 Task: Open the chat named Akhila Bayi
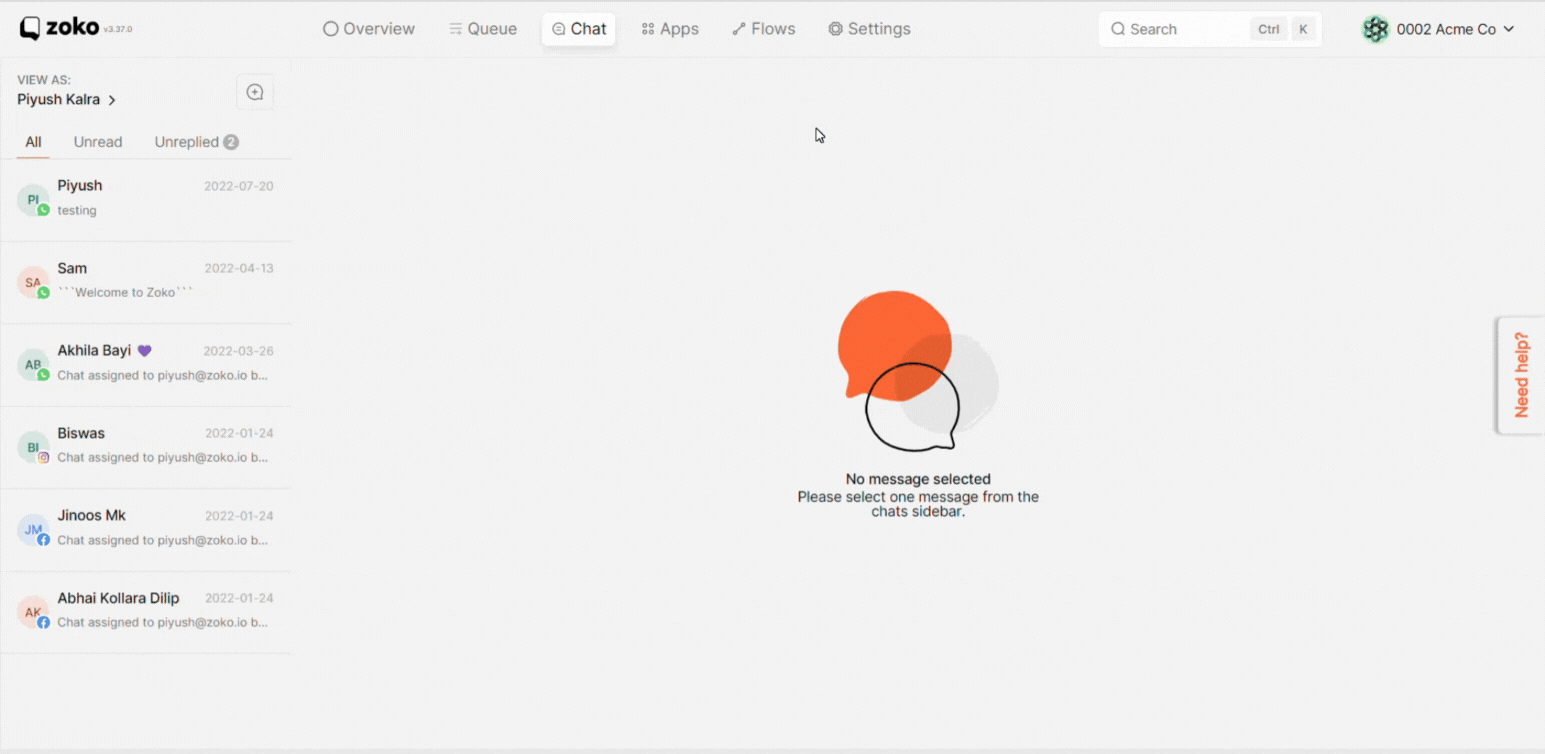click(146, 365)
